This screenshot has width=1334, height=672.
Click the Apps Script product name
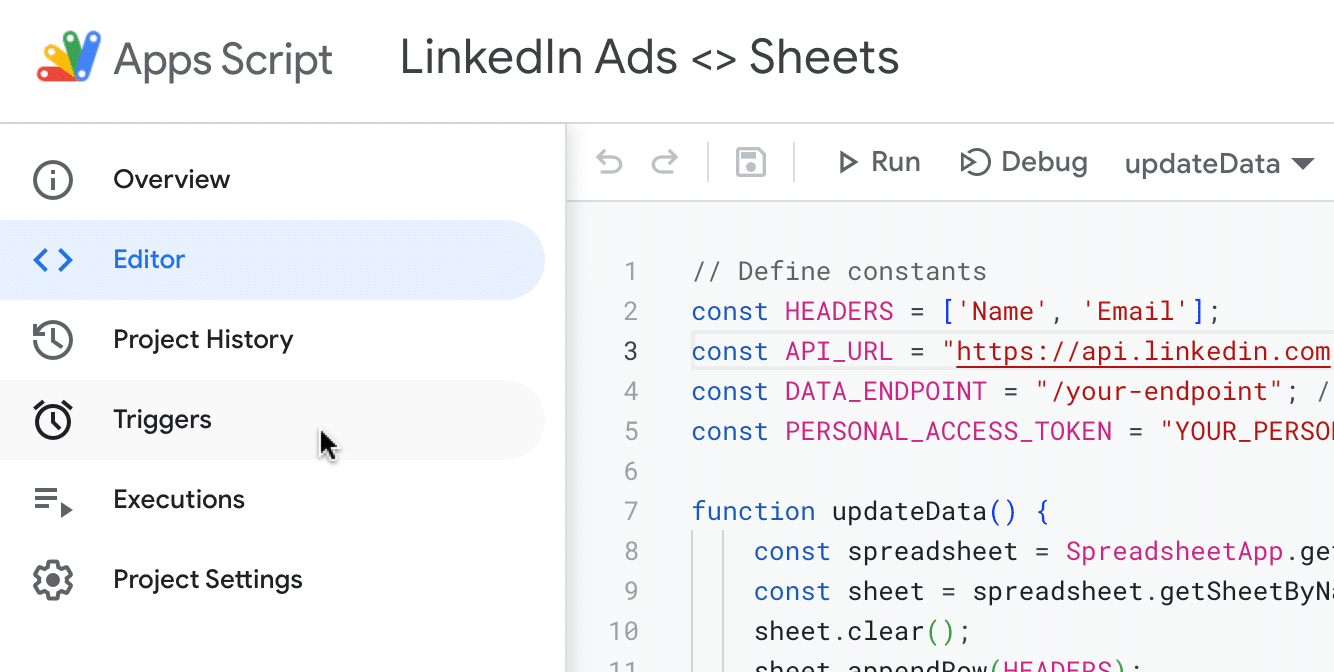pyautogui.click(x=223, y=60)
